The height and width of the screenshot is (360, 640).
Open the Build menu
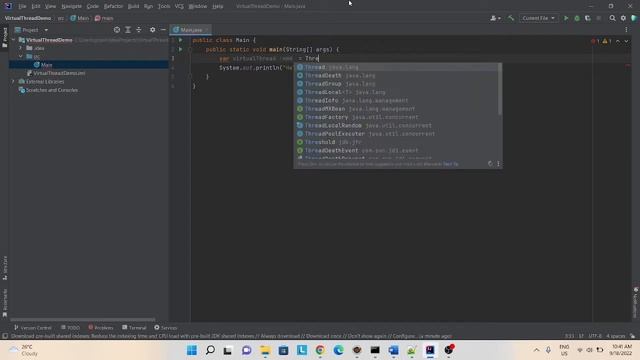click(133, 6)
